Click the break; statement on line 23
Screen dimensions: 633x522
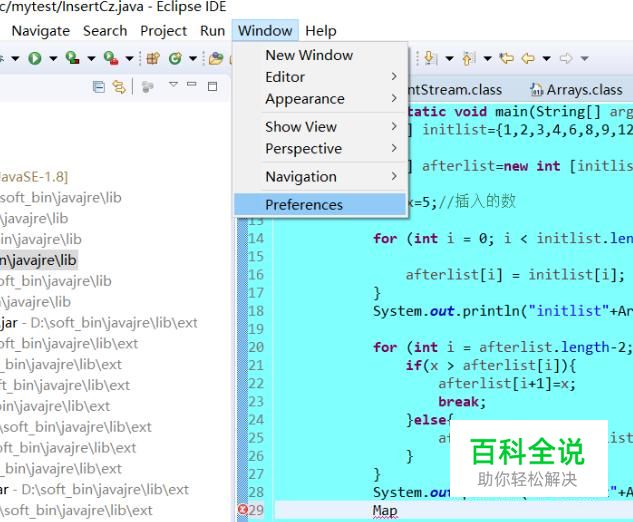tap(462, 402)
